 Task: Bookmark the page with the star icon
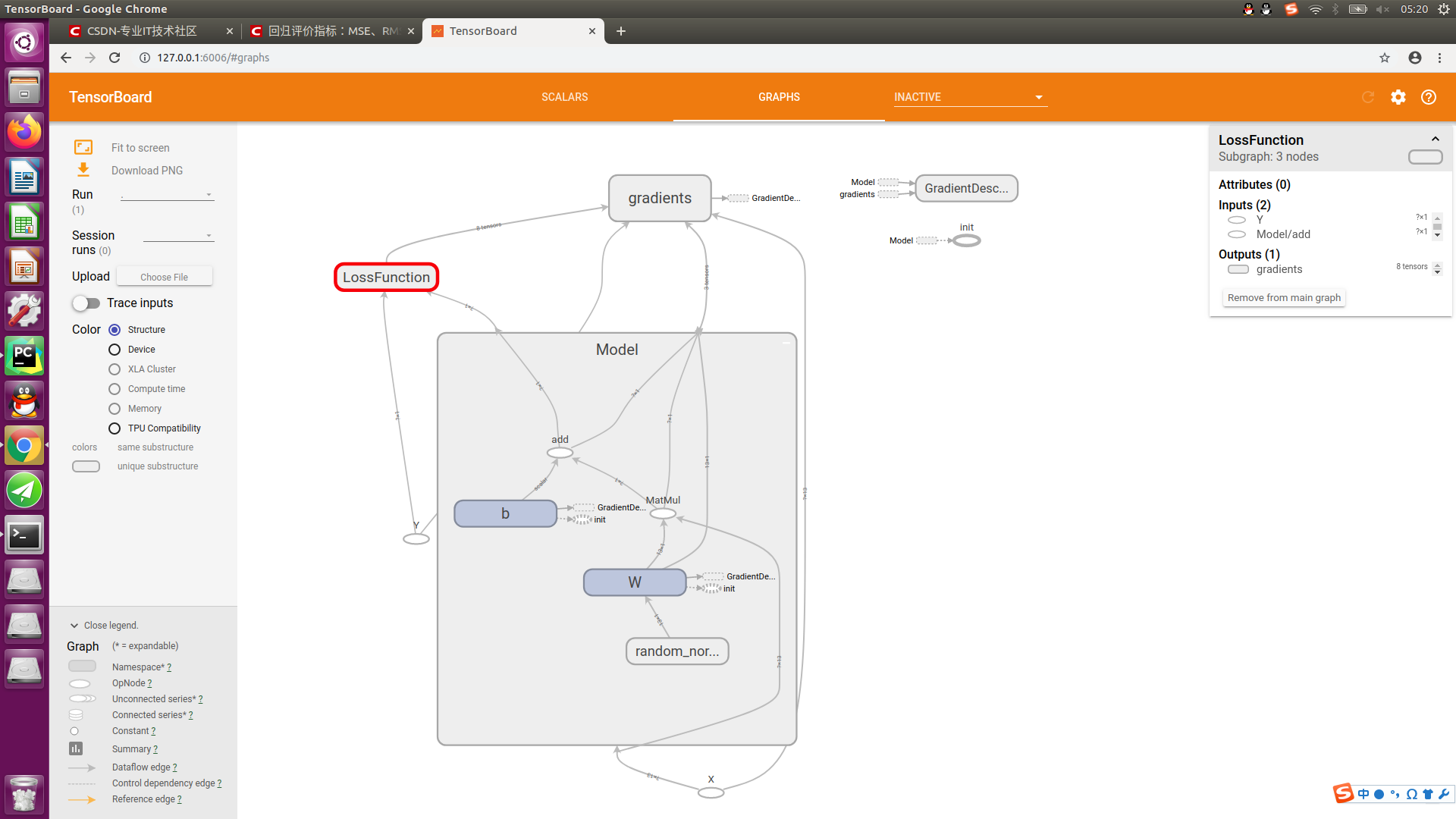point(1385,58)
